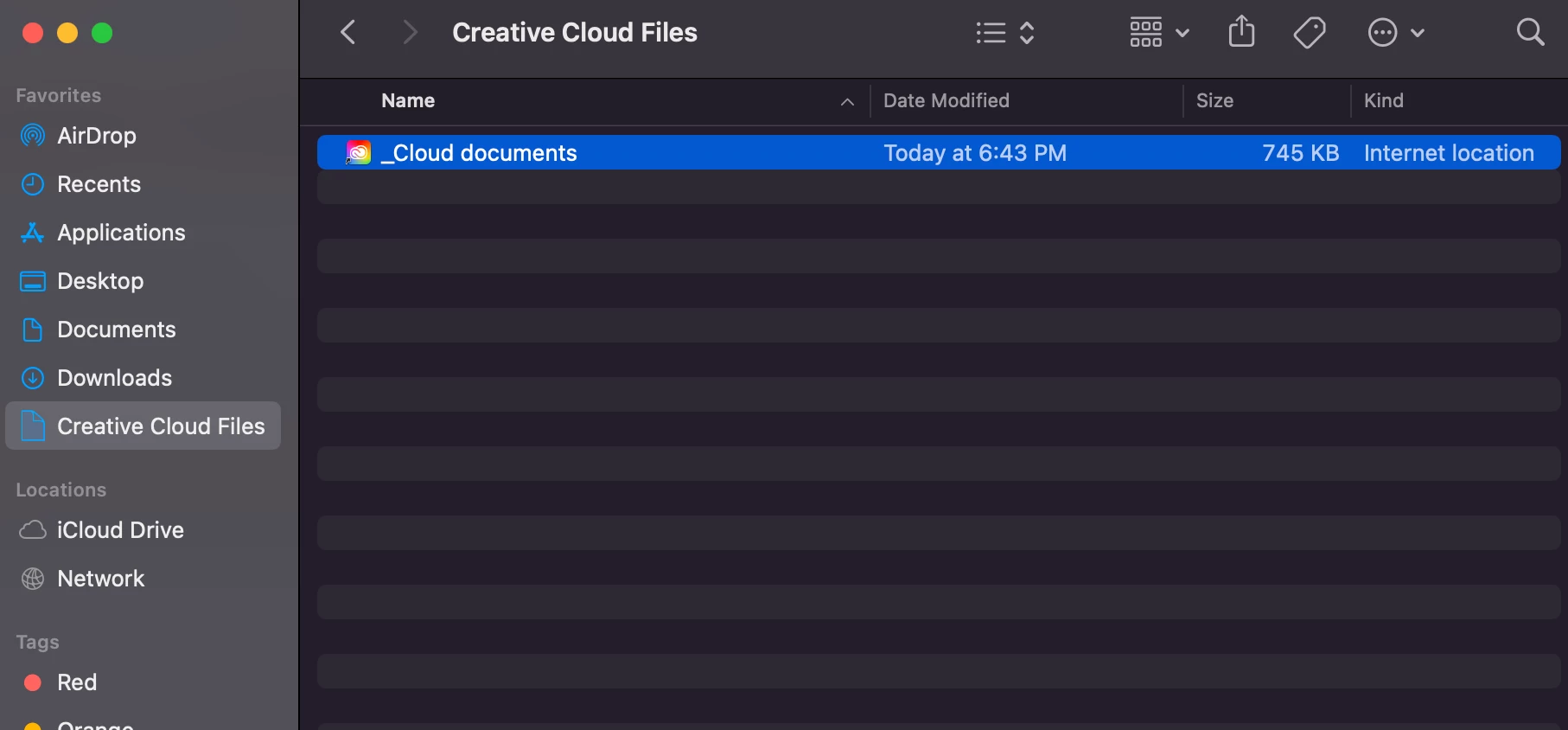Click the iCloud Drive cloud icon
Viewport: 1568px width, 730px height.
click(x=33, y=529)
